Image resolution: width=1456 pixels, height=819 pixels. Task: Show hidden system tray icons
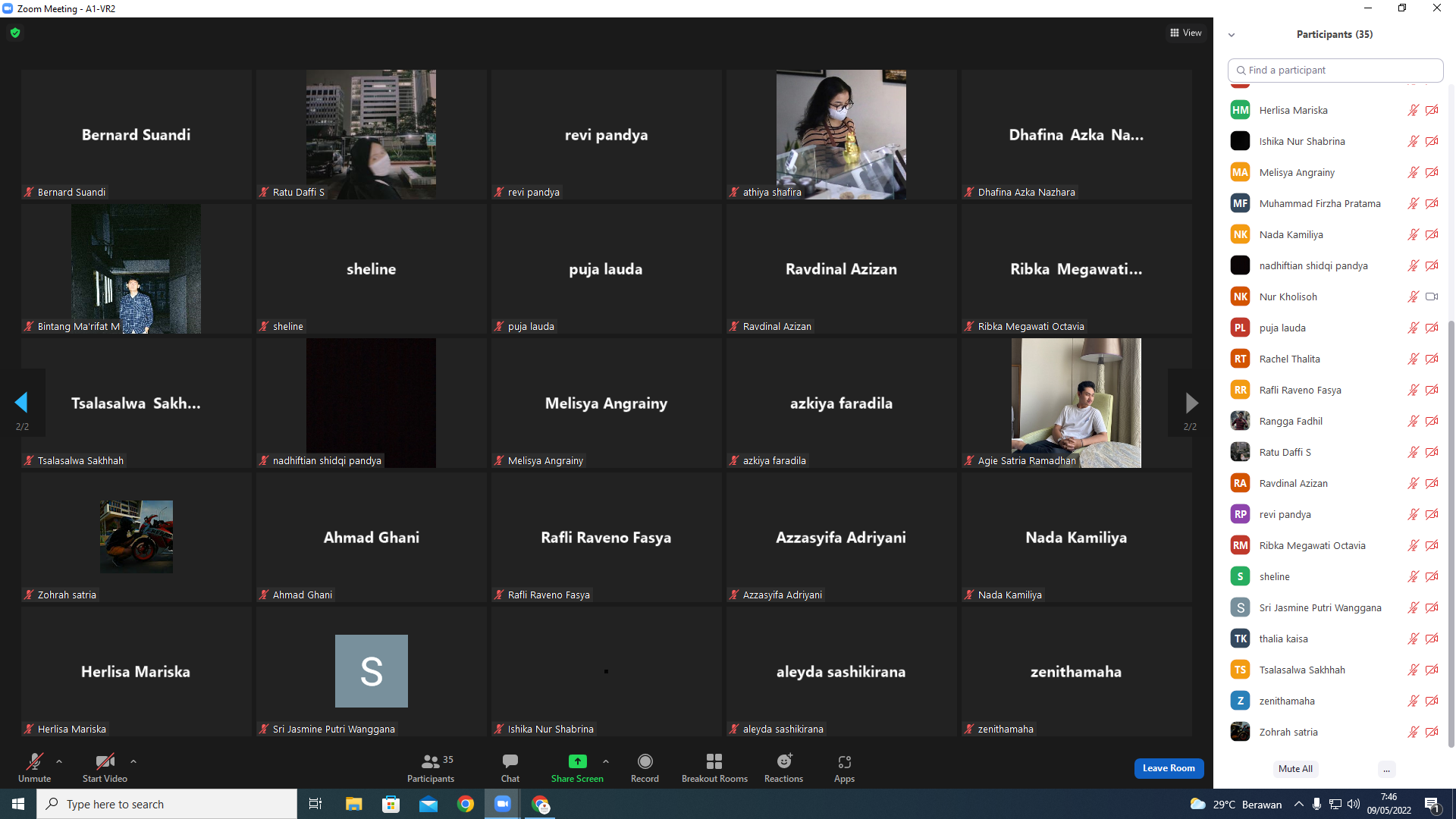coord(1299,804)
